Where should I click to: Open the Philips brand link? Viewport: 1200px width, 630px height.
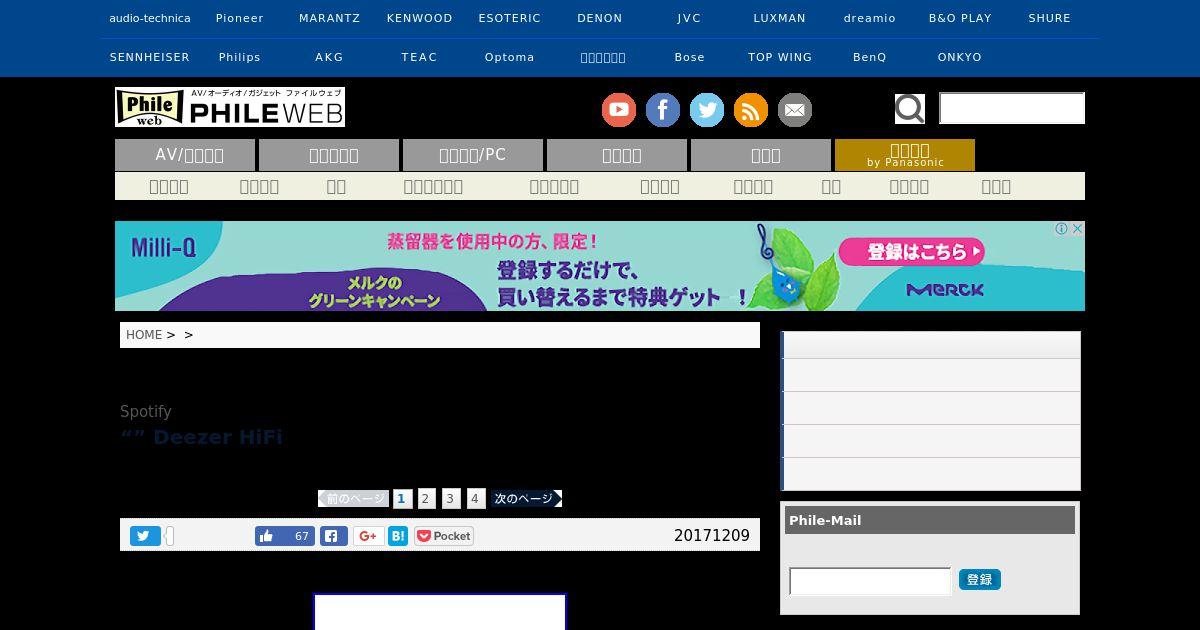pos(240,57)
